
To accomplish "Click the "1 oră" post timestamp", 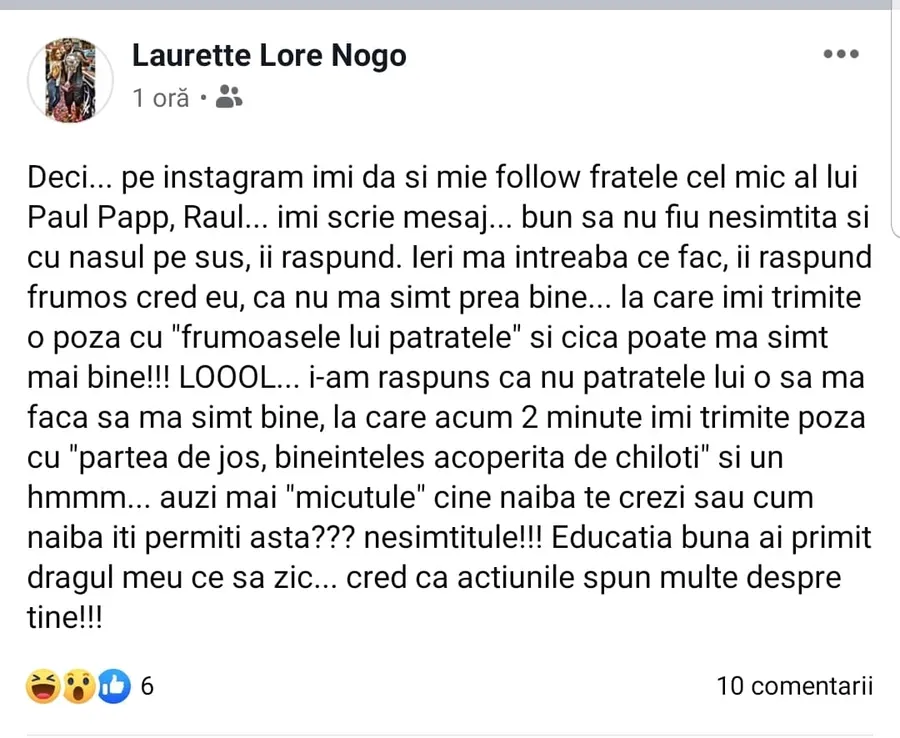I will [160, 98].
